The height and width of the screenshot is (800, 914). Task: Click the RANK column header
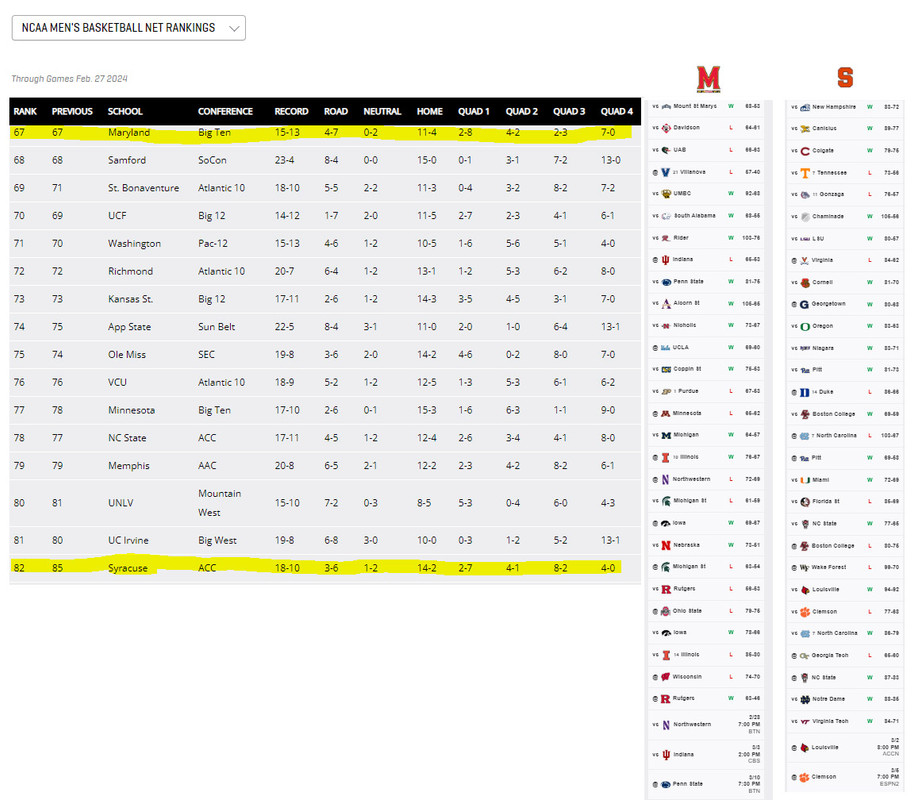coord(25,111)
